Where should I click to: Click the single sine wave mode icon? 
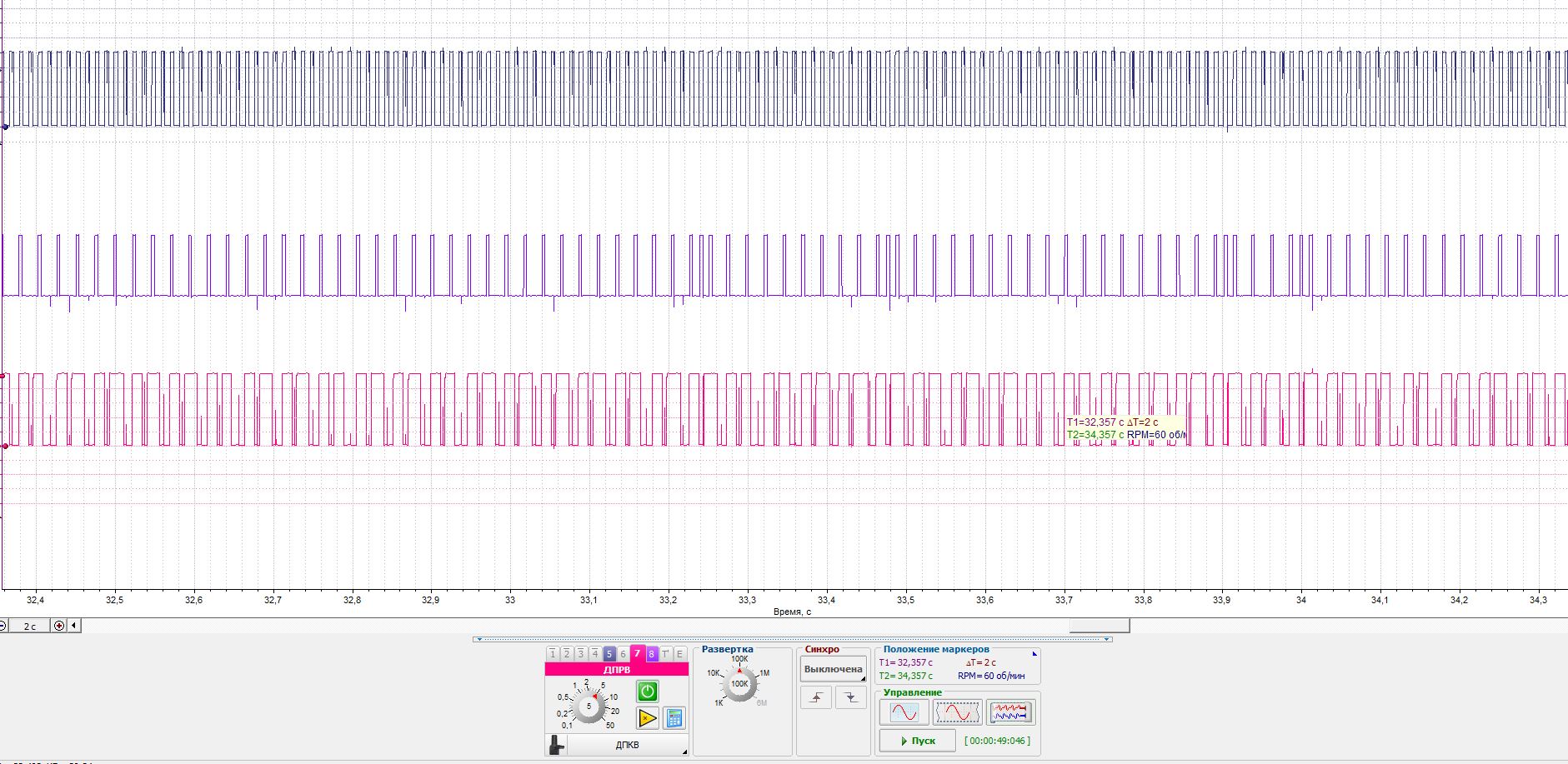coord(904,712)
